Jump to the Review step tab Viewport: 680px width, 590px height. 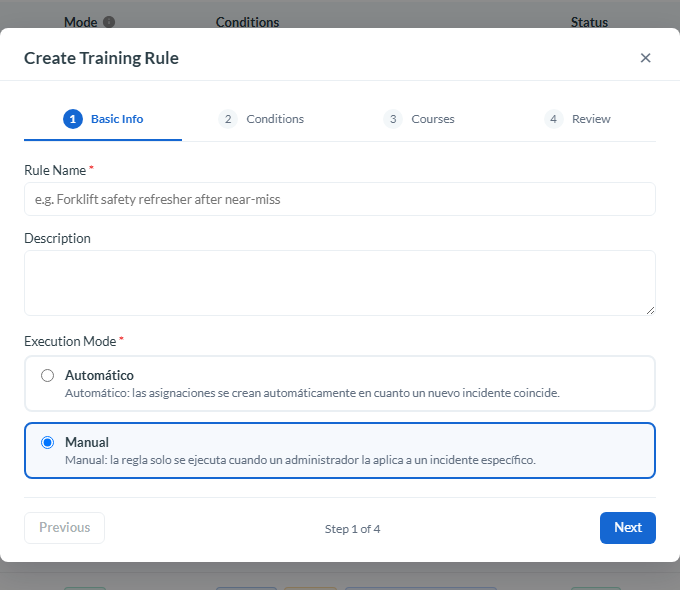pos(577,119)
